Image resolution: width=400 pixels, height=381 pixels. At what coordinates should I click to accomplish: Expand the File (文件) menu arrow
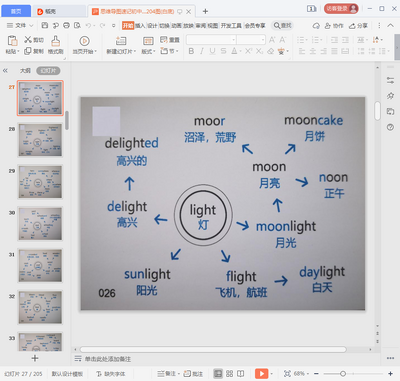click(31, 25)
